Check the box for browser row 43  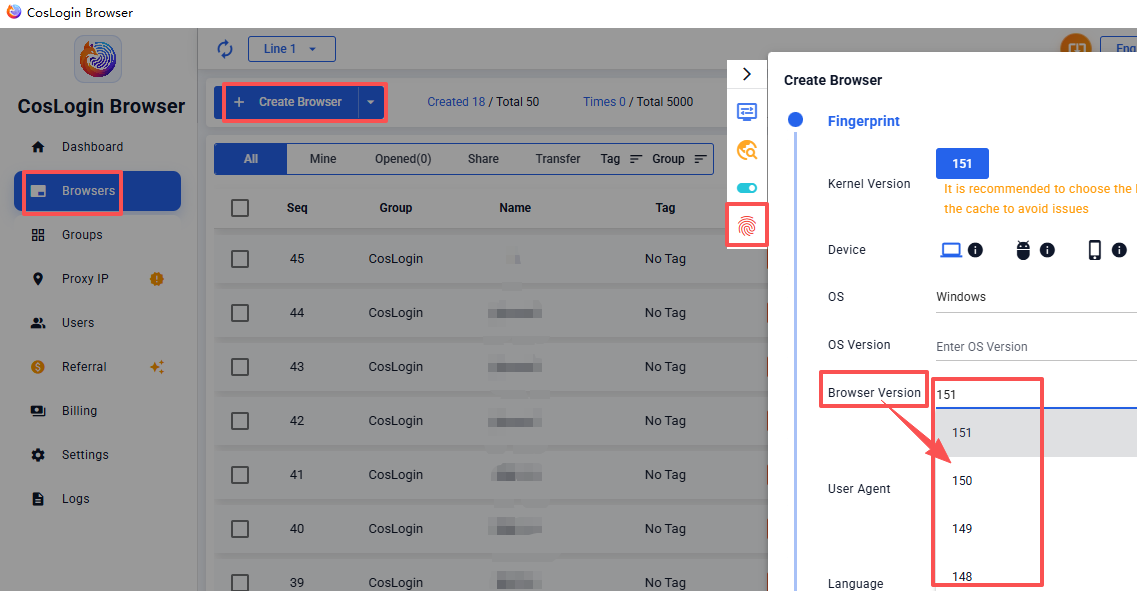click(x=240, y=367)
